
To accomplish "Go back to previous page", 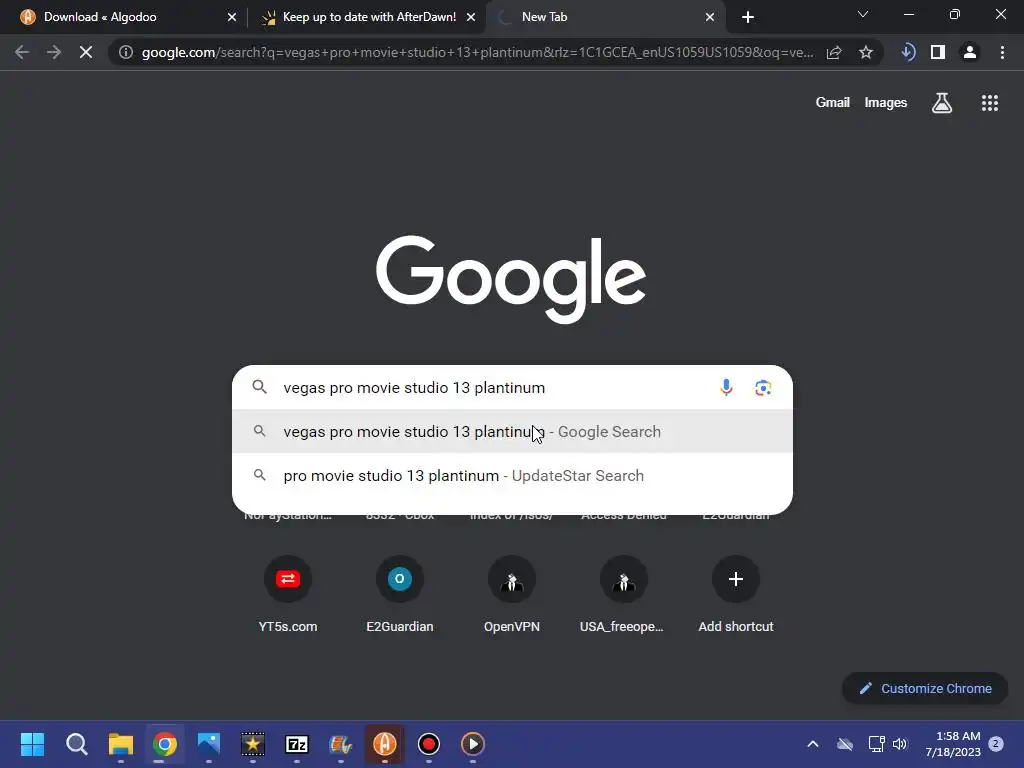I will 22,52.
